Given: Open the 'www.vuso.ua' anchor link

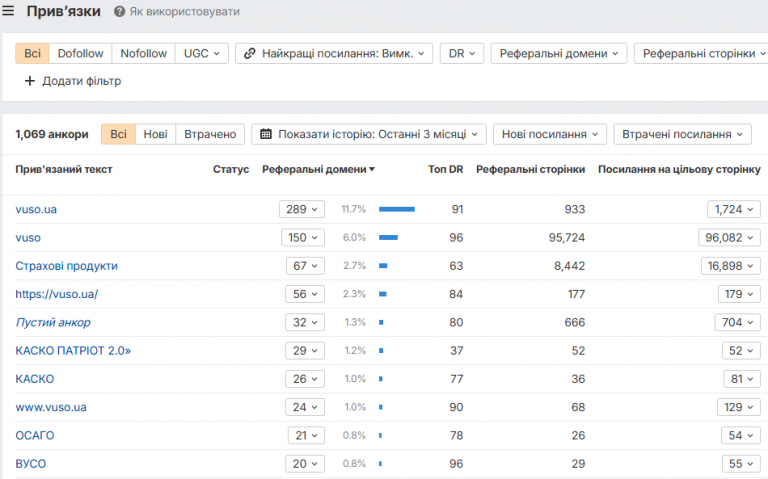Looking at the screenshot, I should pyautogui.click(x=50, y=407).
